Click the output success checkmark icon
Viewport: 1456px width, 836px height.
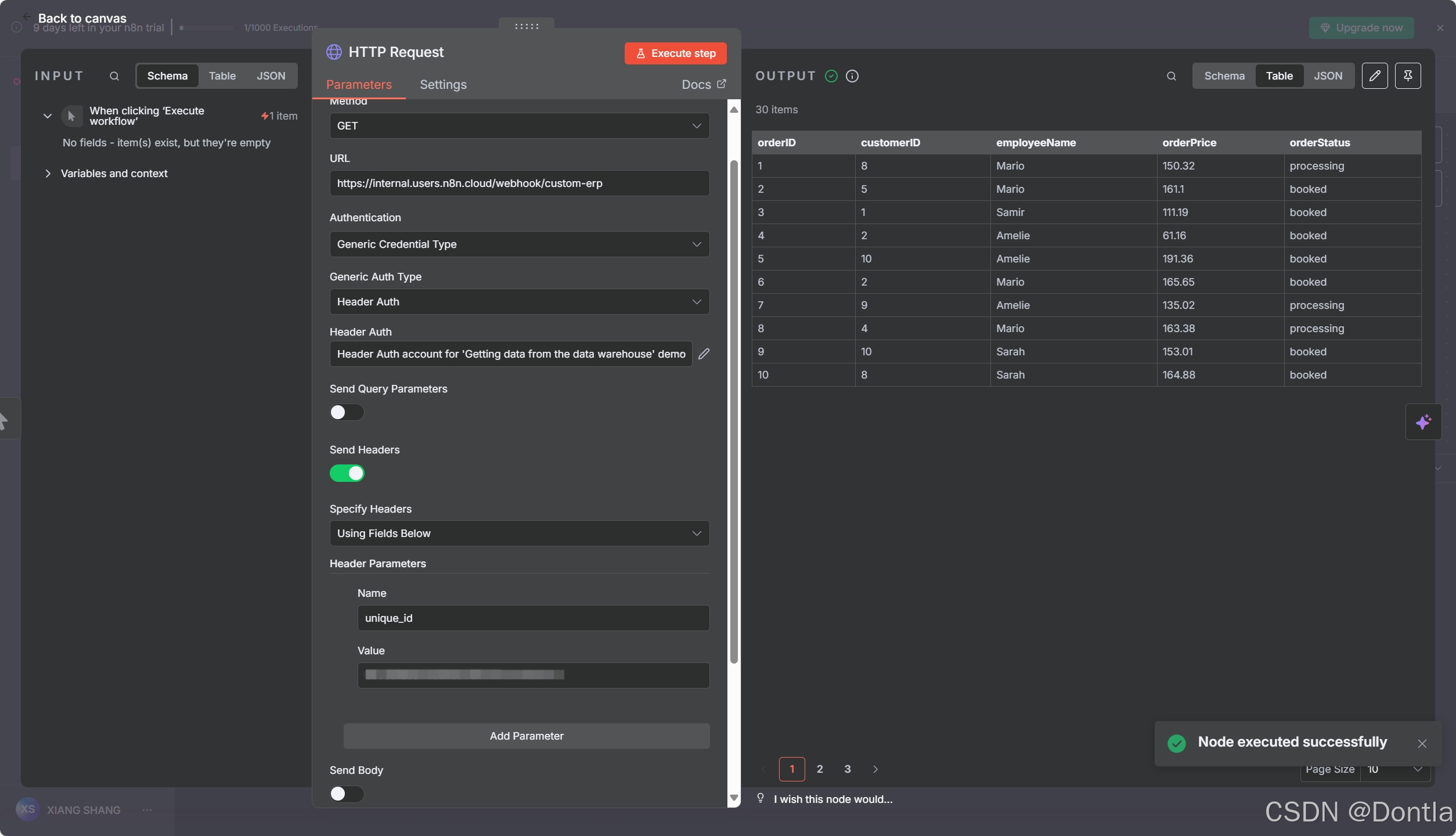coord(831,76)
